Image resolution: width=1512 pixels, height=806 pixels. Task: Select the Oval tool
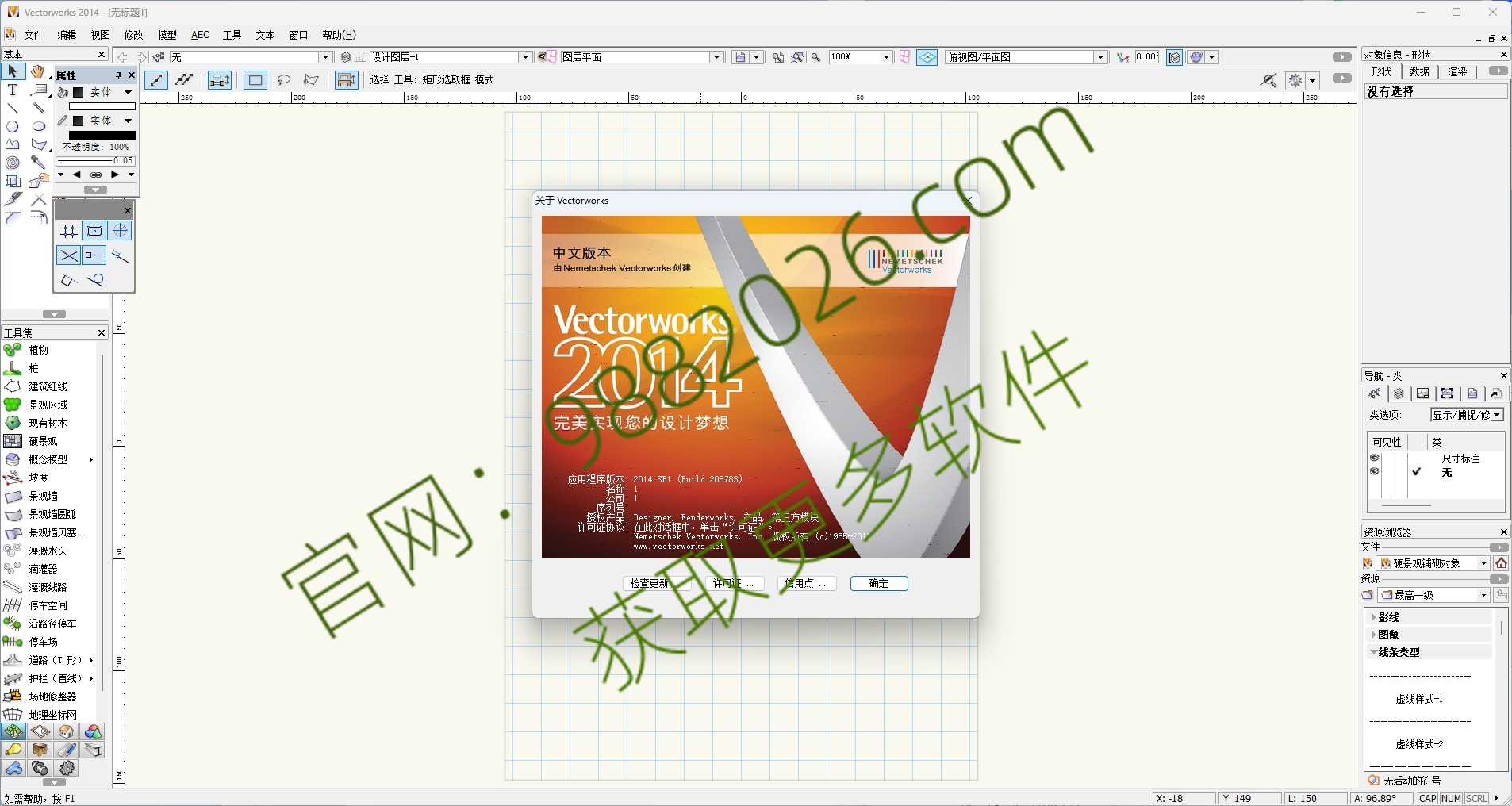point(38,126)
